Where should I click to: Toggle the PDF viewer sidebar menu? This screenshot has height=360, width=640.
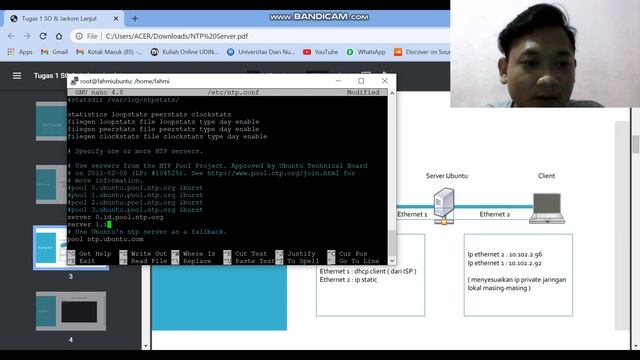click(17, 76)
